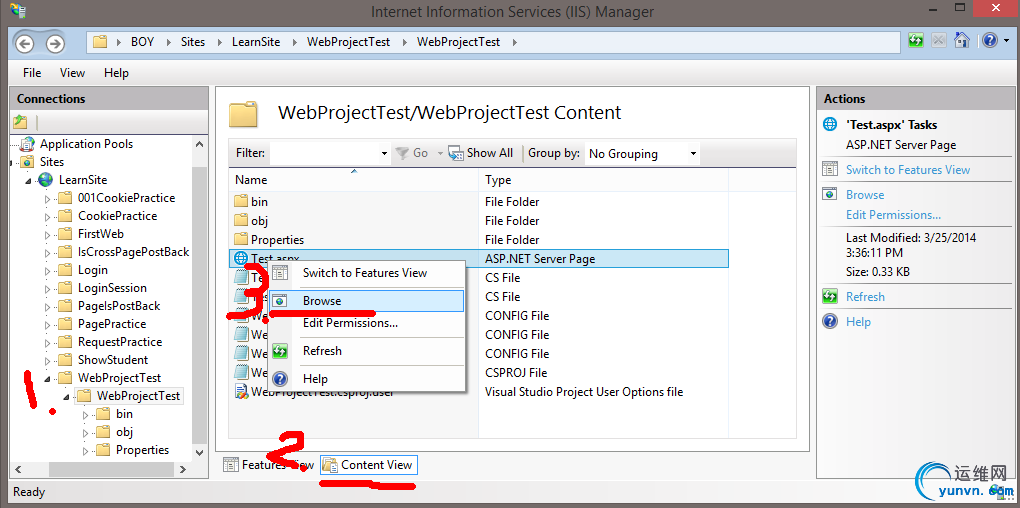Collapse the LearnSite tree node
Screen dimensions: 1020x508
(x=28, y=180)
